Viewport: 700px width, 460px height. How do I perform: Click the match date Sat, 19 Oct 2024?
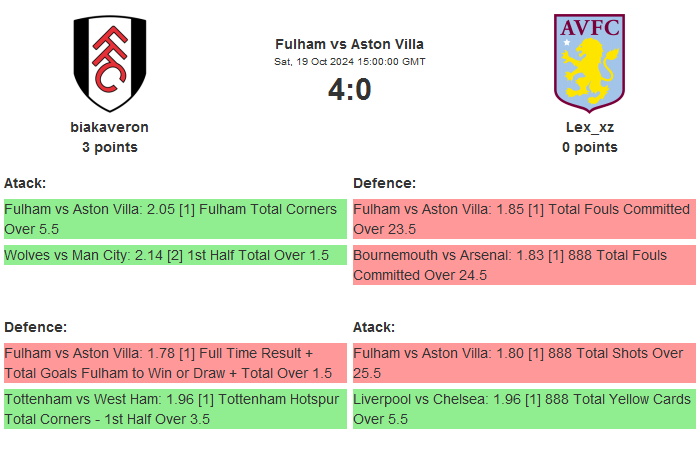pos(349,62)
